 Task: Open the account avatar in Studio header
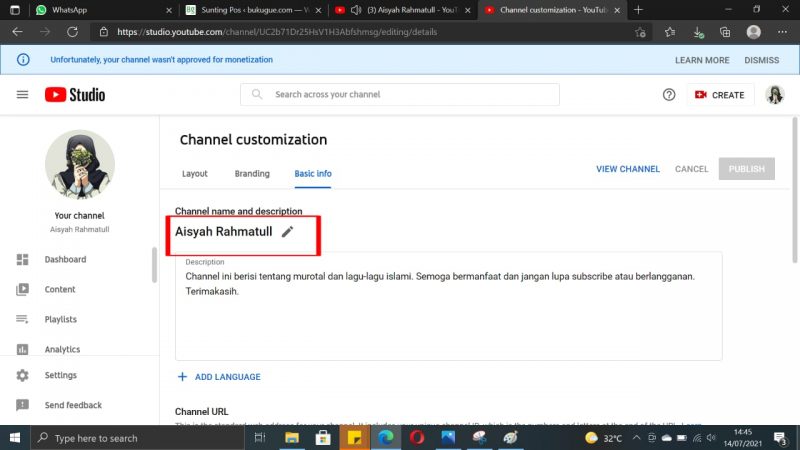[774, 95]
